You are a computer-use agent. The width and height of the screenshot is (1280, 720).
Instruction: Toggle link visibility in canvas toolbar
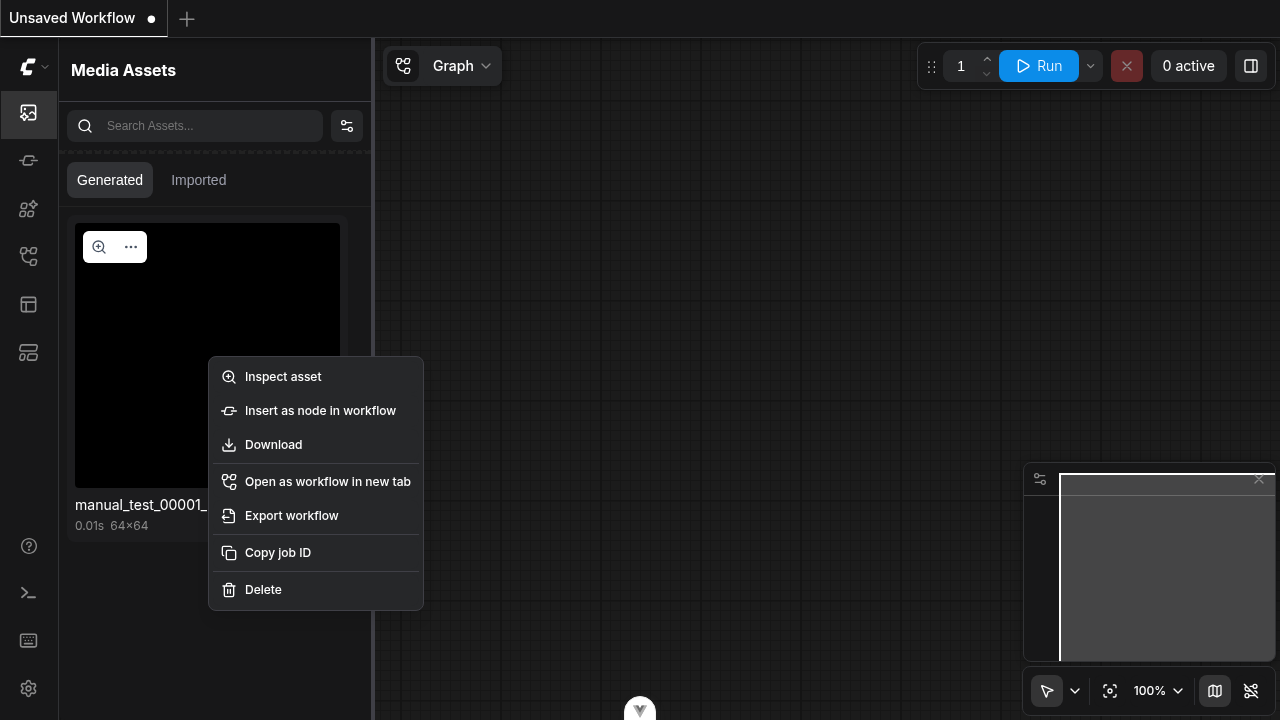pyautogui.click(x=1251, y=691)
